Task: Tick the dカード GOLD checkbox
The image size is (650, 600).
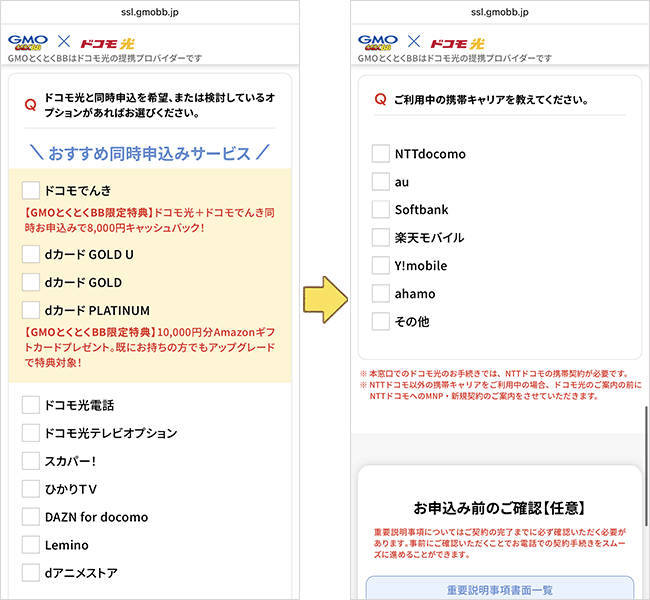Action: pos(31,282)
